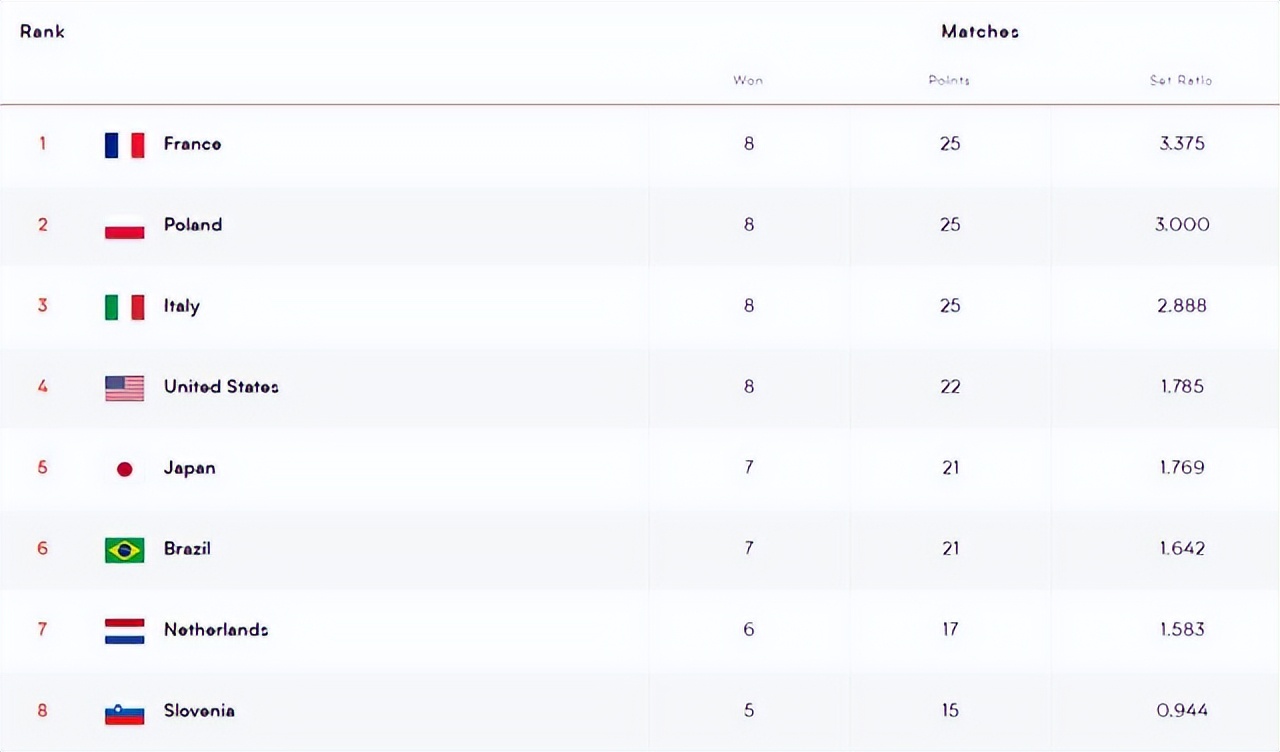Click Brazil's won value 7
1280x752 pixels.
(x=749, y=549)
